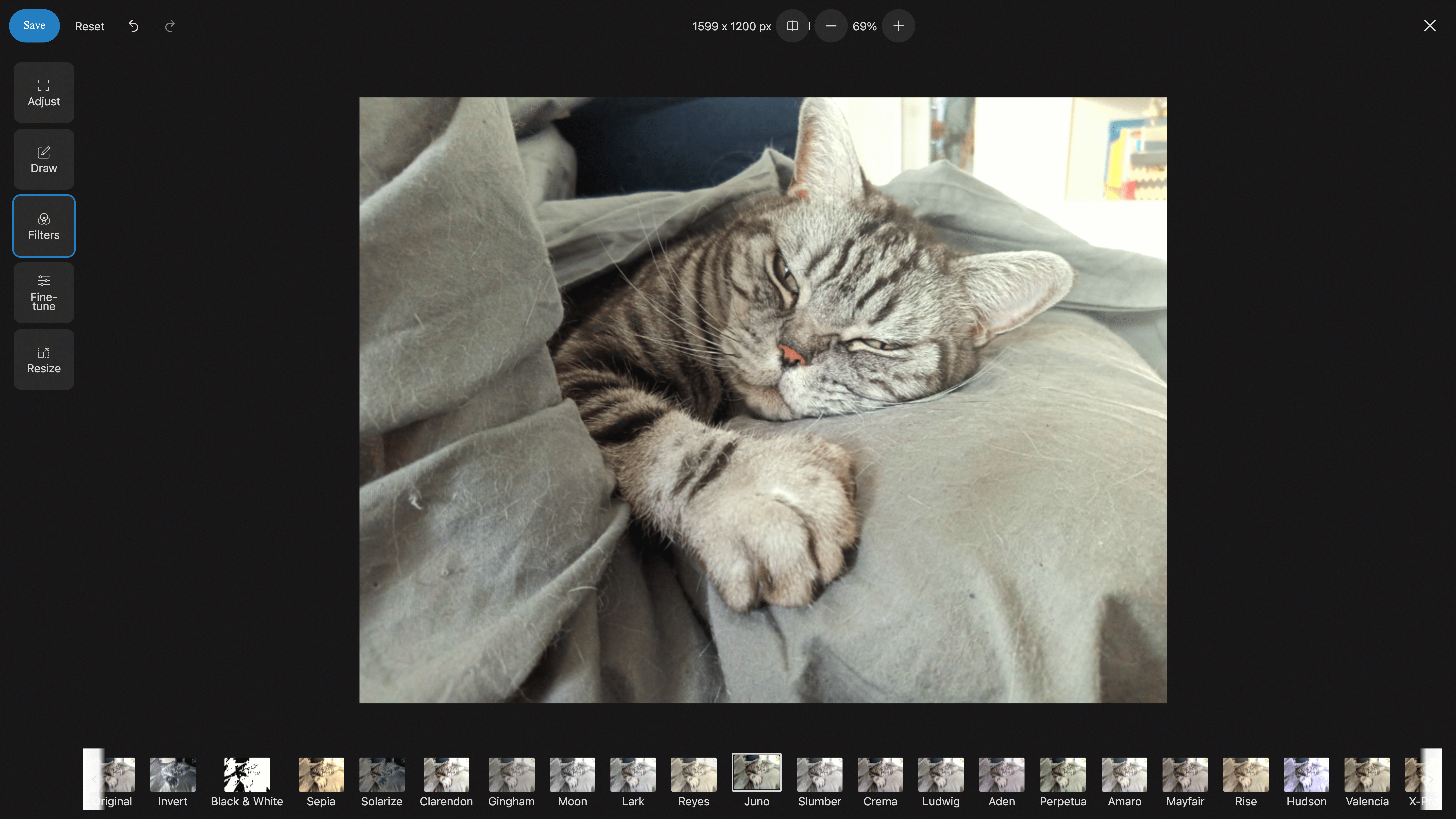Open the Fine-tune sliders tab
1456x819 pixels.
click(x=44, y=293)
